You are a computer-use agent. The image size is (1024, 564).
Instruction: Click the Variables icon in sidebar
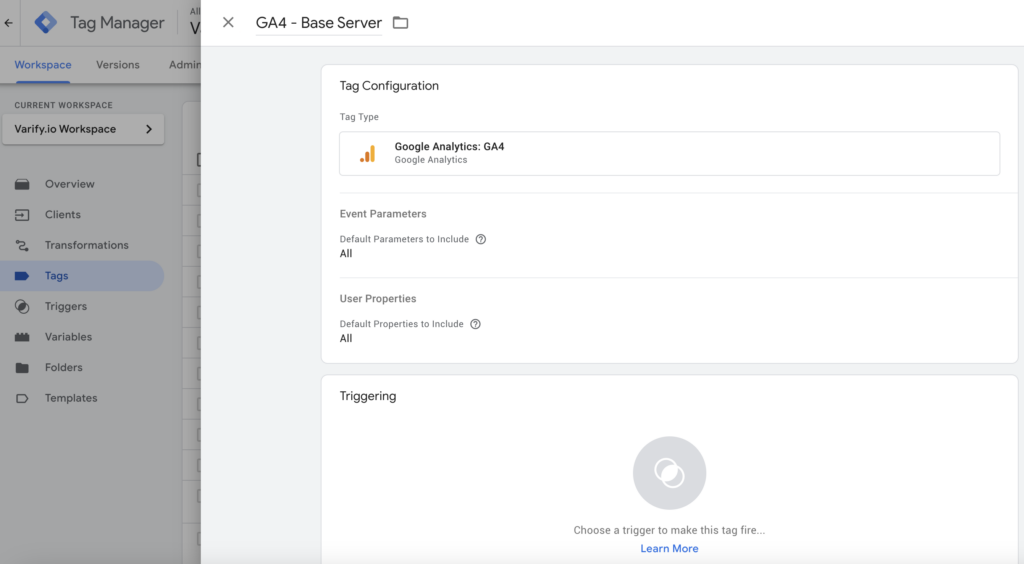pos(22,337)
